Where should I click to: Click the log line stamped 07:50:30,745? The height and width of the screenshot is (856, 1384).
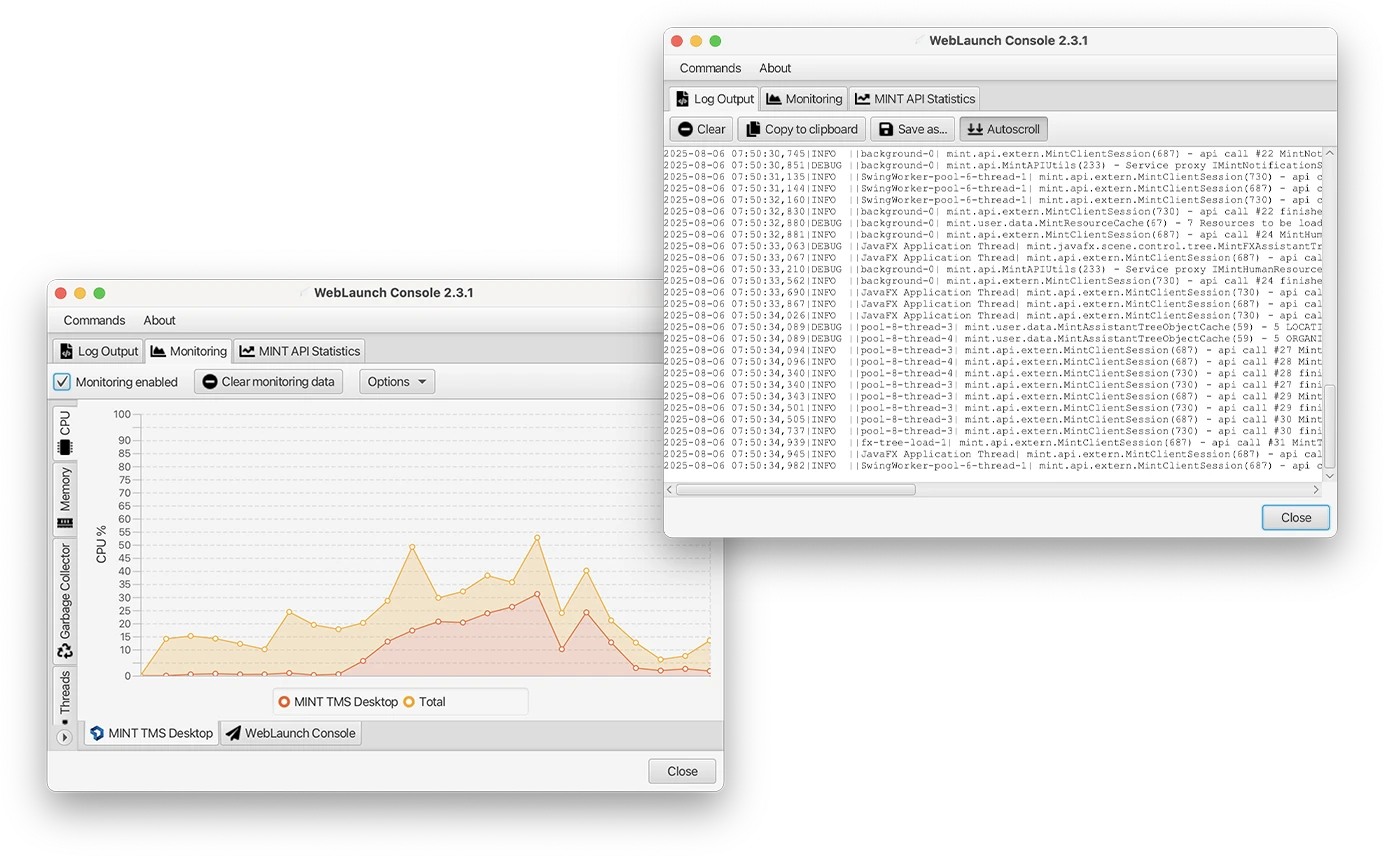coord(993,154)
